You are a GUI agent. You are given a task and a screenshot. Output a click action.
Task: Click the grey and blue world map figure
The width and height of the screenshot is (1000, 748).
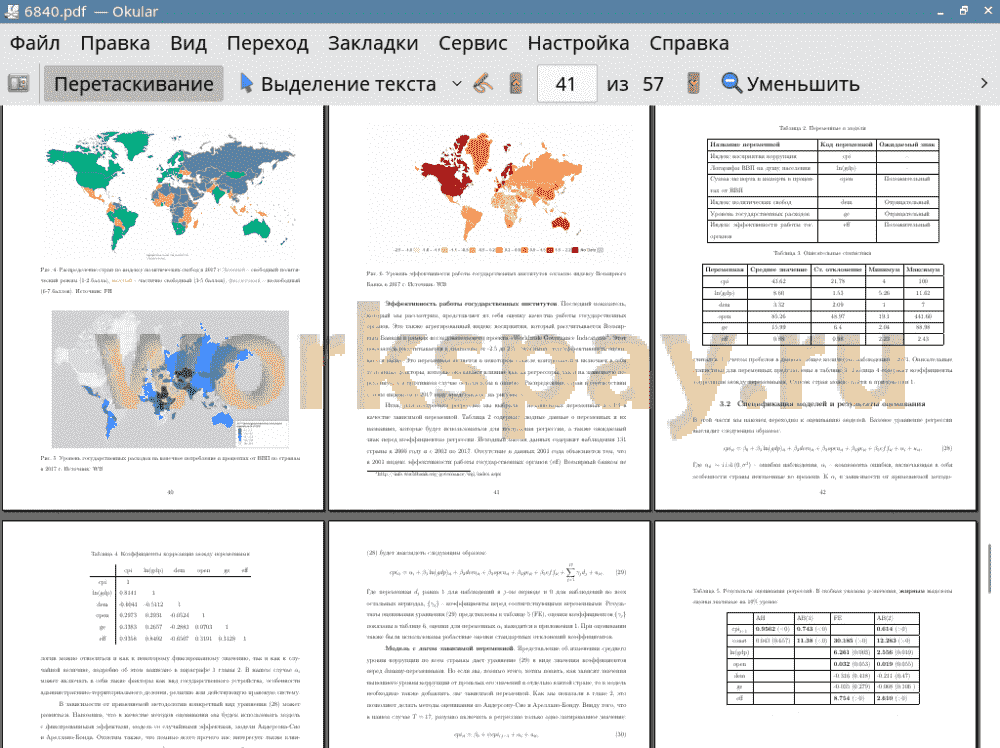(x=170, y=379)
